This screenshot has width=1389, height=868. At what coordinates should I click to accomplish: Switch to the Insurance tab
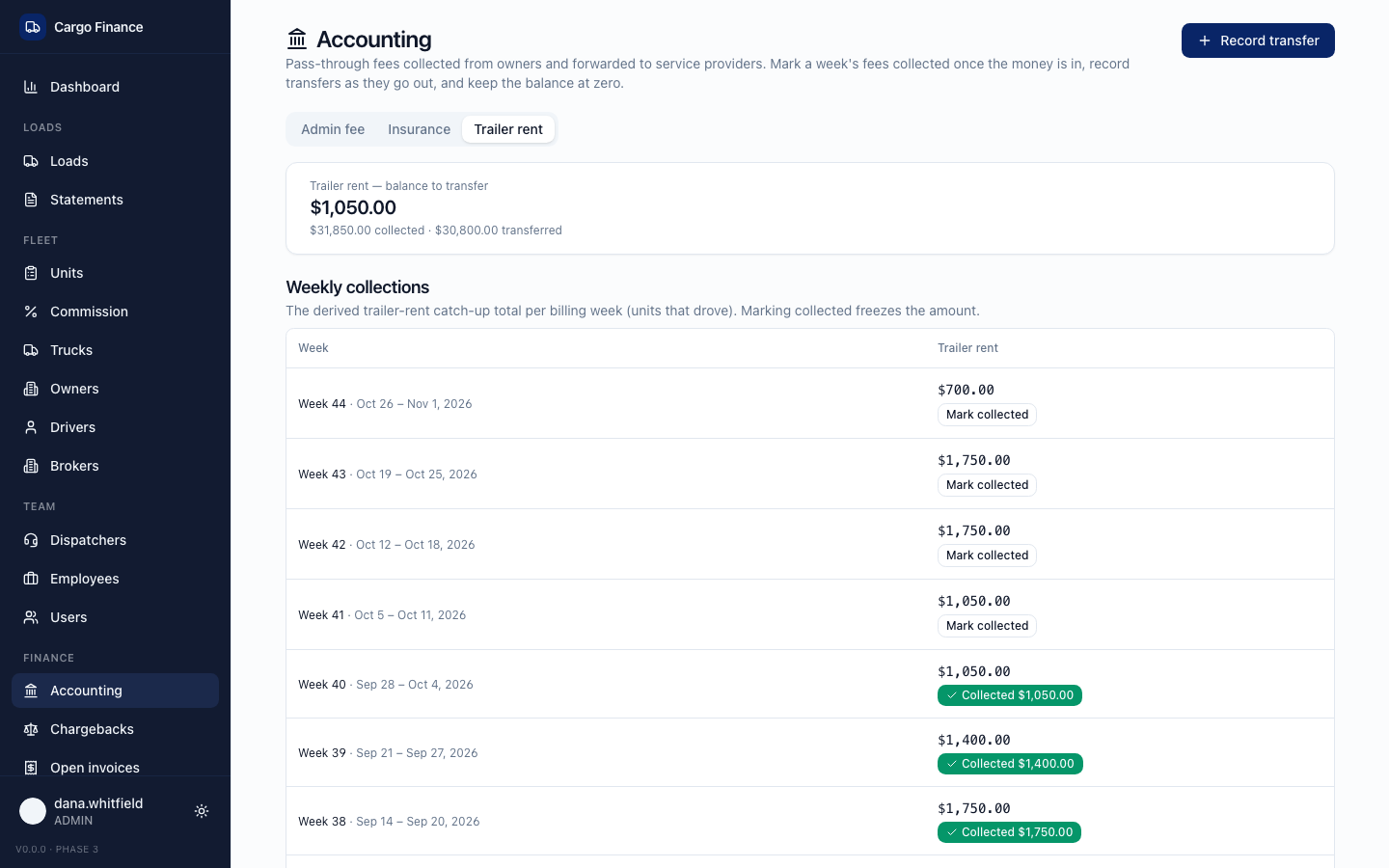pyautogui.click(x=419, y=129)
